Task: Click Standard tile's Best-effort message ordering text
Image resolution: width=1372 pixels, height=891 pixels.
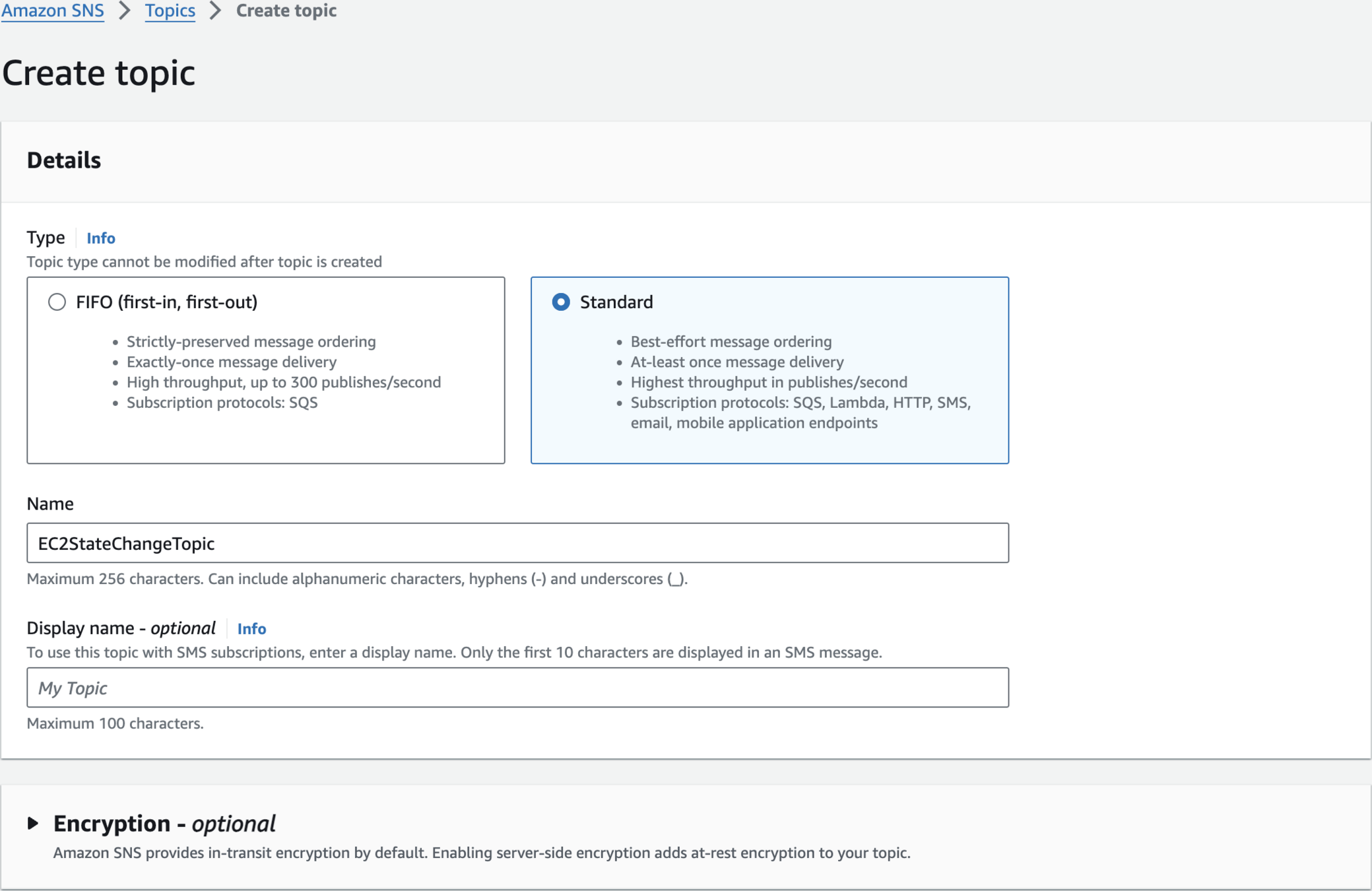Action: click(731, 342)
